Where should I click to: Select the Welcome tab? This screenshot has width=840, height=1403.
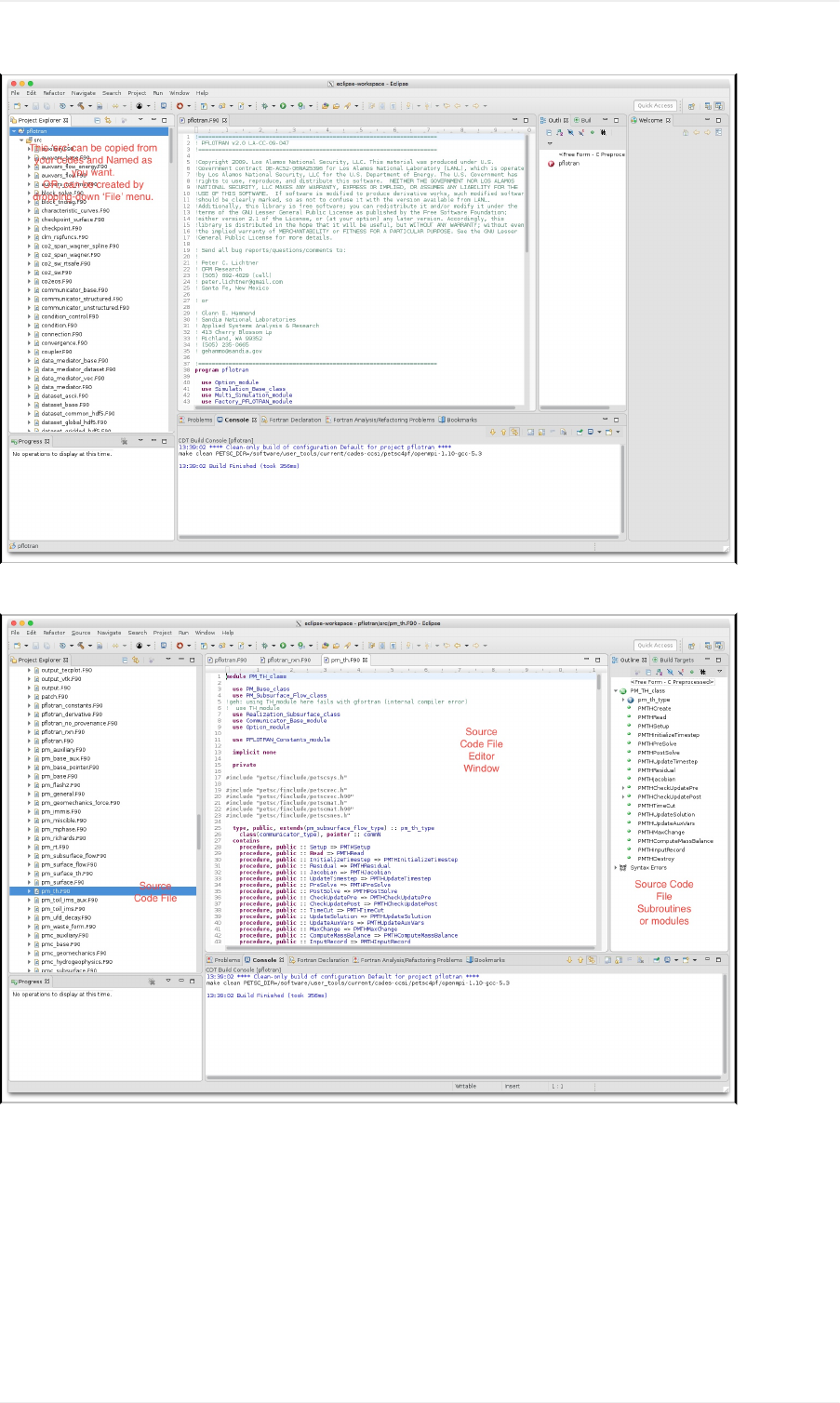pyautogui.click(x=649, y=120)
